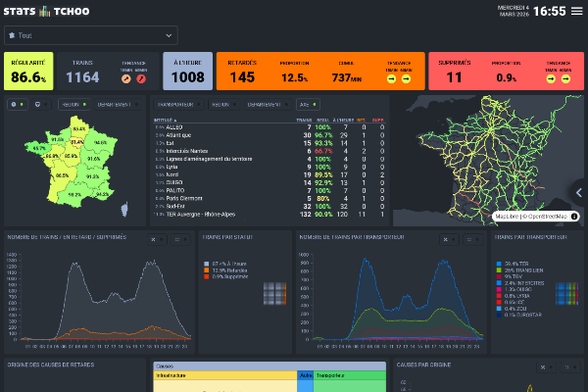Click second yellow trend arrow in Retardés card
The height and width of the screenshot is (392, 588).
tap(406, 79)
